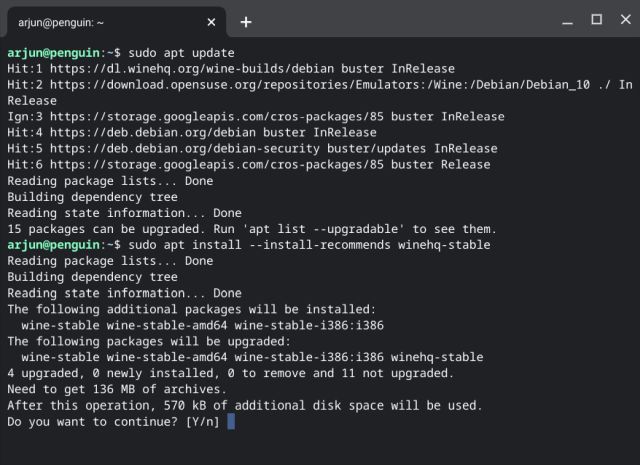
Task: Click the cursor after the [Y/n] prompt
Action: 231,422
